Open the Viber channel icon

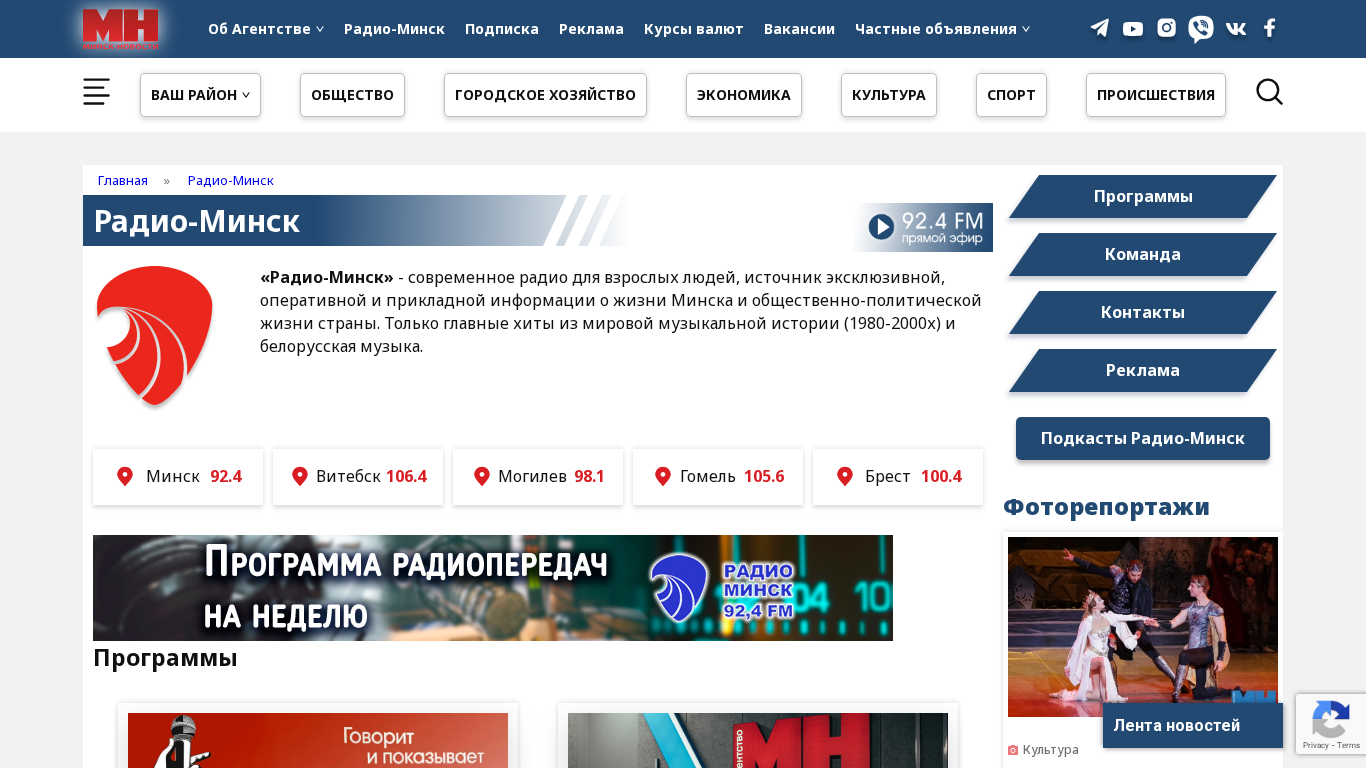pyautogui.click(x=1201, y=29)
